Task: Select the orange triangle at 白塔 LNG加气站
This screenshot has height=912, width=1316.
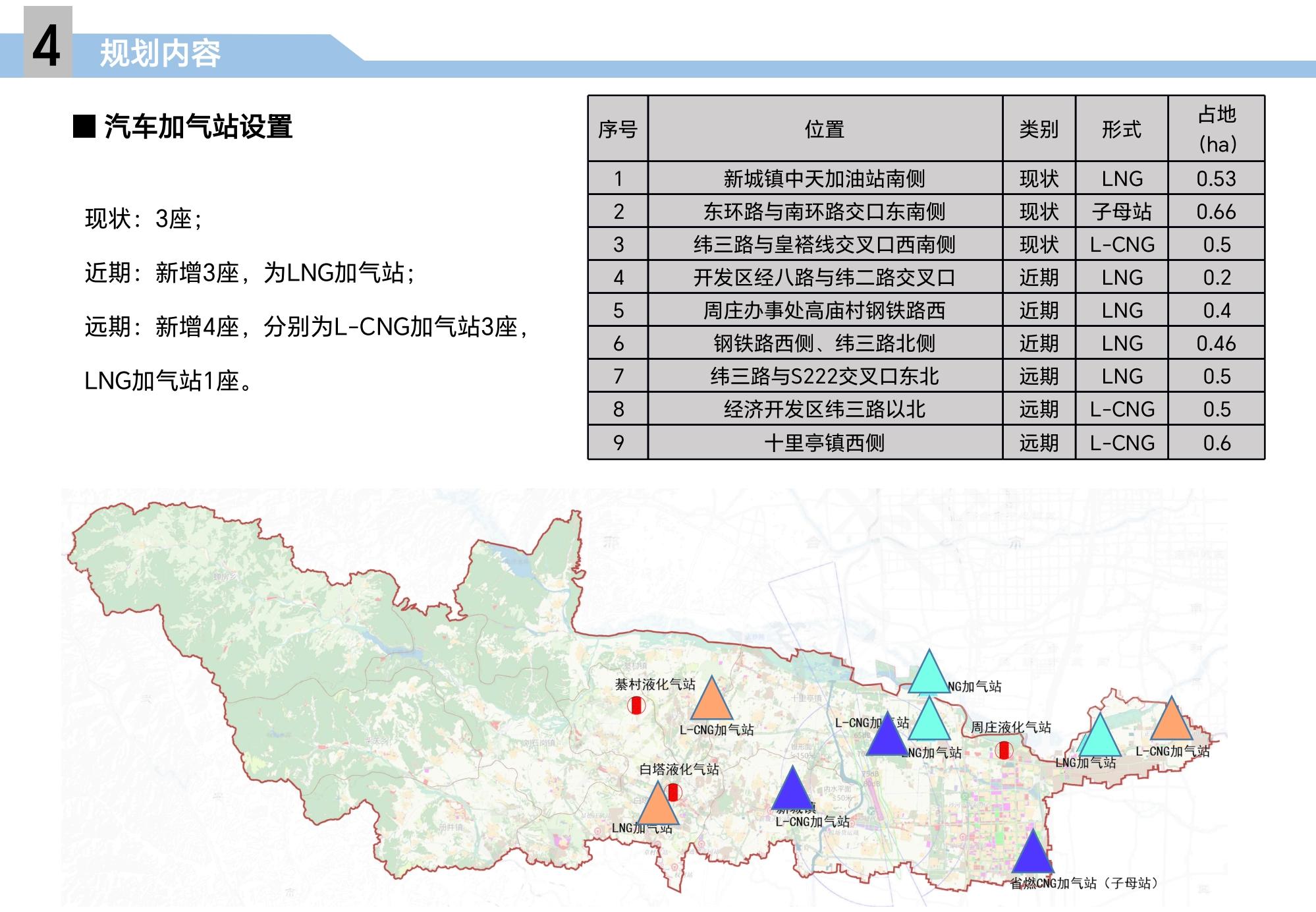Action: tap(657, 803)
